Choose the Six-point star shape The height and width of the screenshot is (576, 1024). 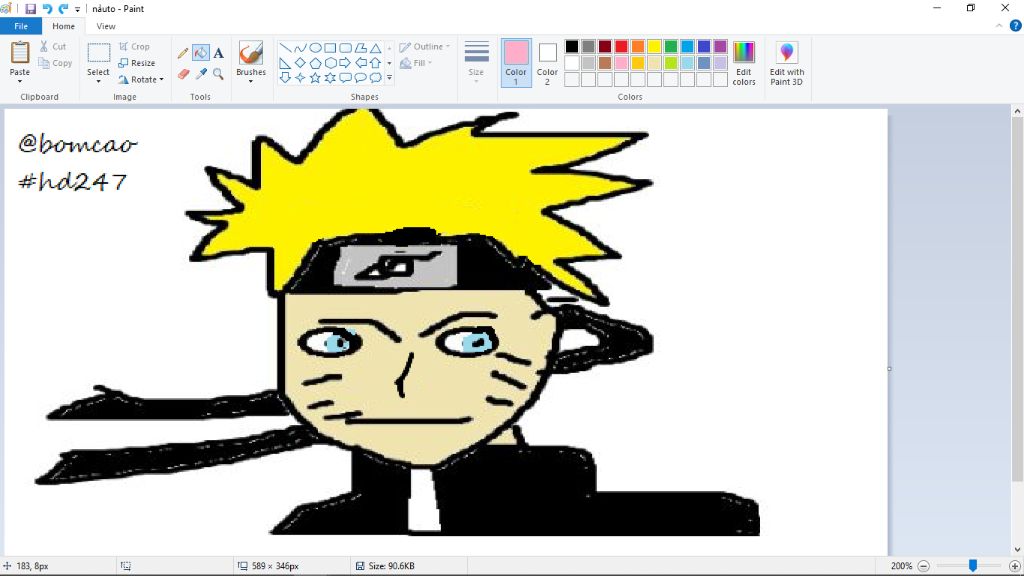[330, 78]
